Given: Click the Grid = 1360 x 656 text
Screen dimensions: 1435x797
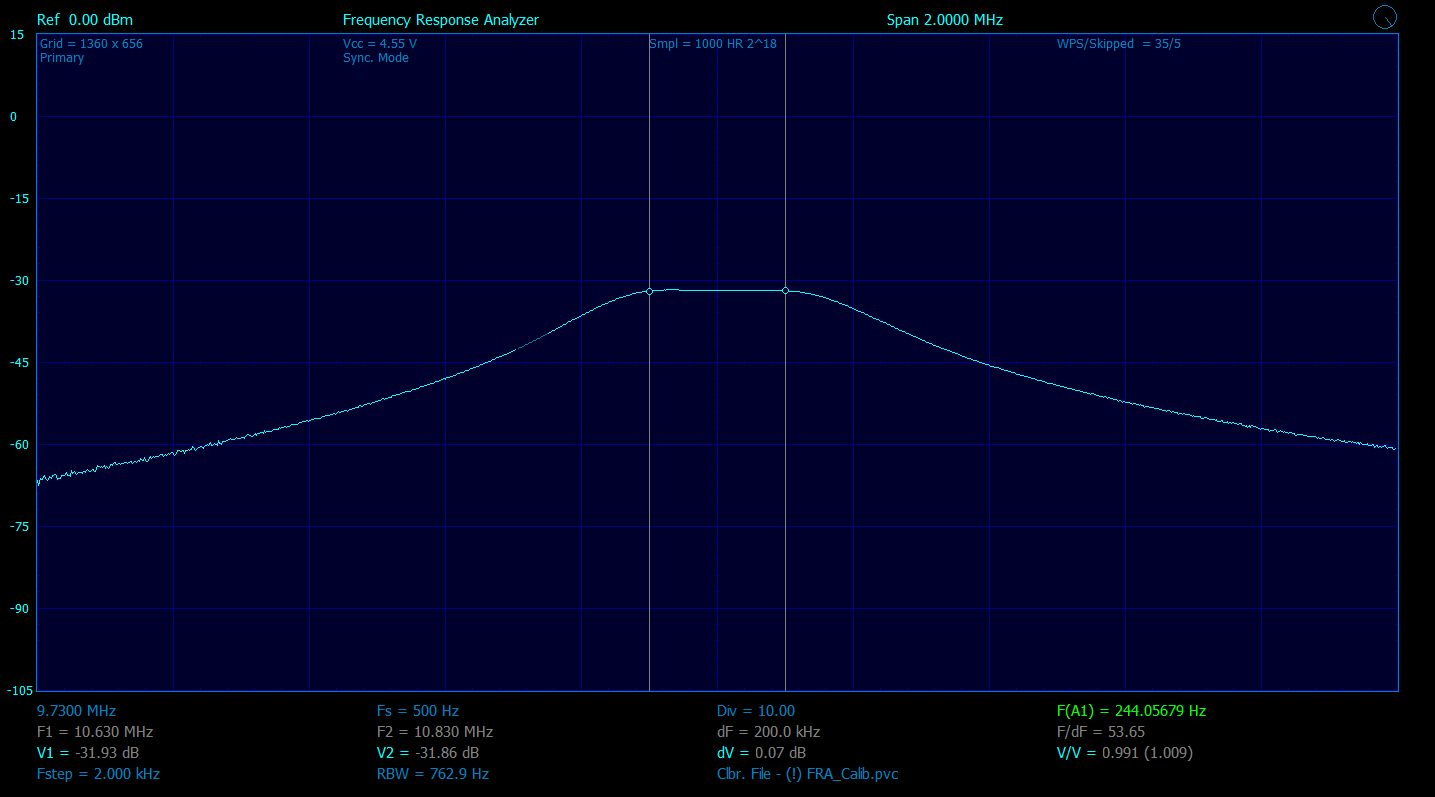Looking at the screenshot, I should (x=91, y=44).
